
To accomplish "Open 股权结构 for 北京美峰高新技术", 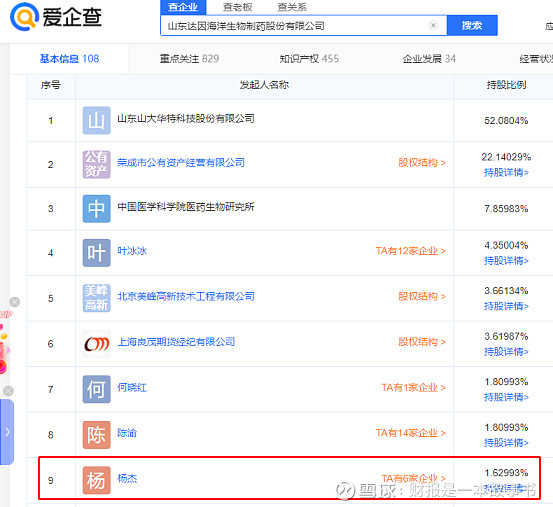I will [422, 296].
